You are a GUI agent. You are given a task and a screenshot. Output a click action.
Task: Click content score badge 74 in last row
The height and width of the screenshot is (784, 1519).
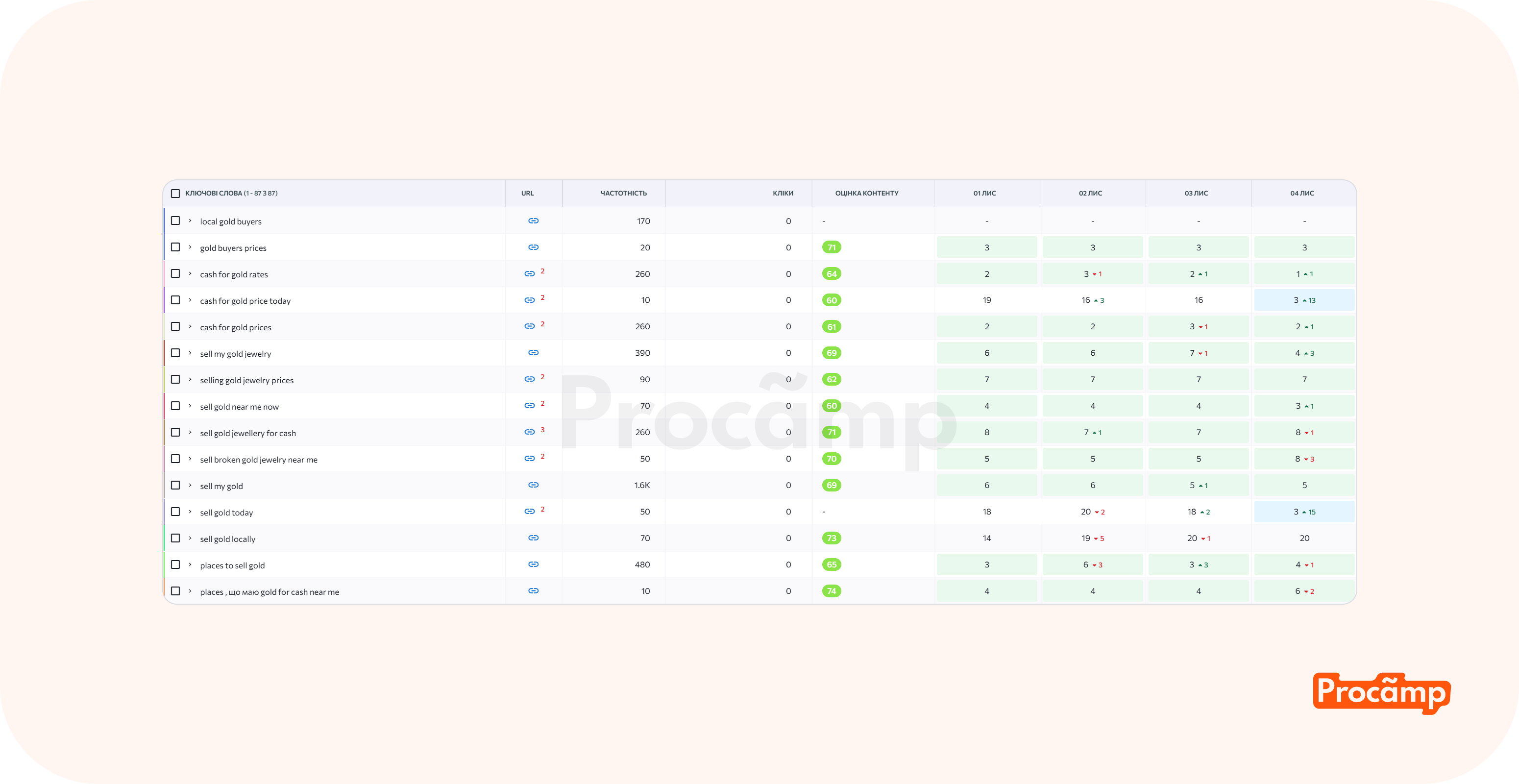point(832,591)
